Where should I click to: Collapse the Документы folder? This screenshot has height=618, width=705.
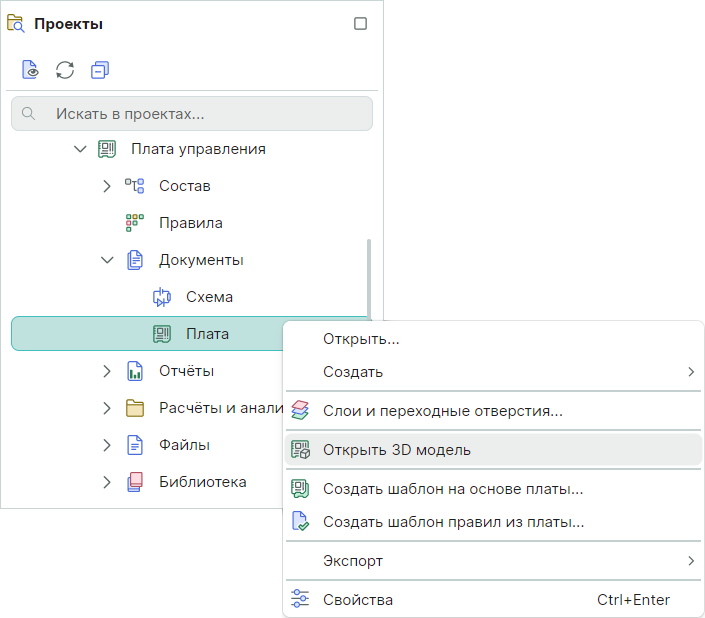[107, 260]
